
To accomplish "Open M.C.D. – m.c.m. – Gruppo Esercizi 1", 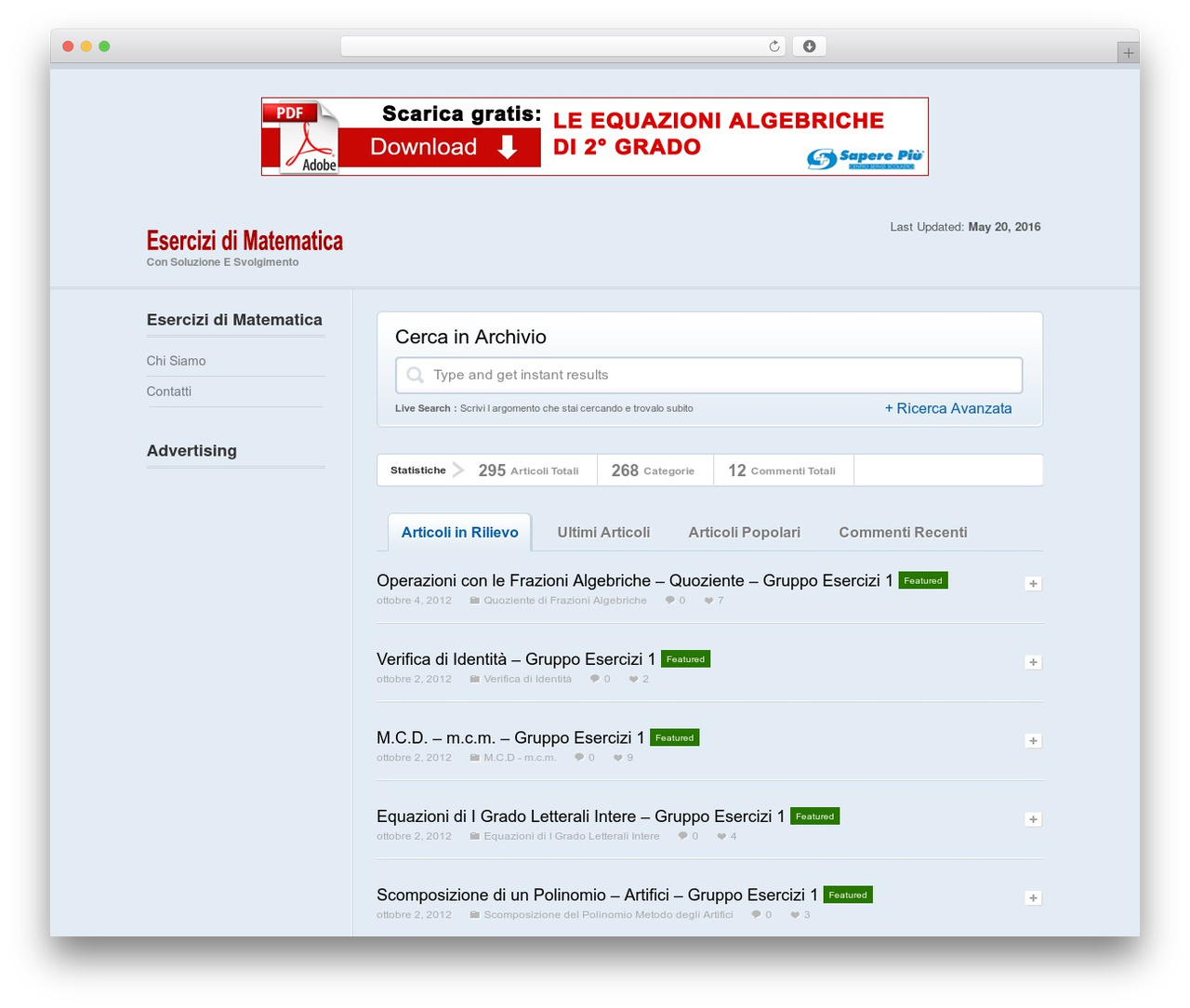I will (x=510, y=737).
